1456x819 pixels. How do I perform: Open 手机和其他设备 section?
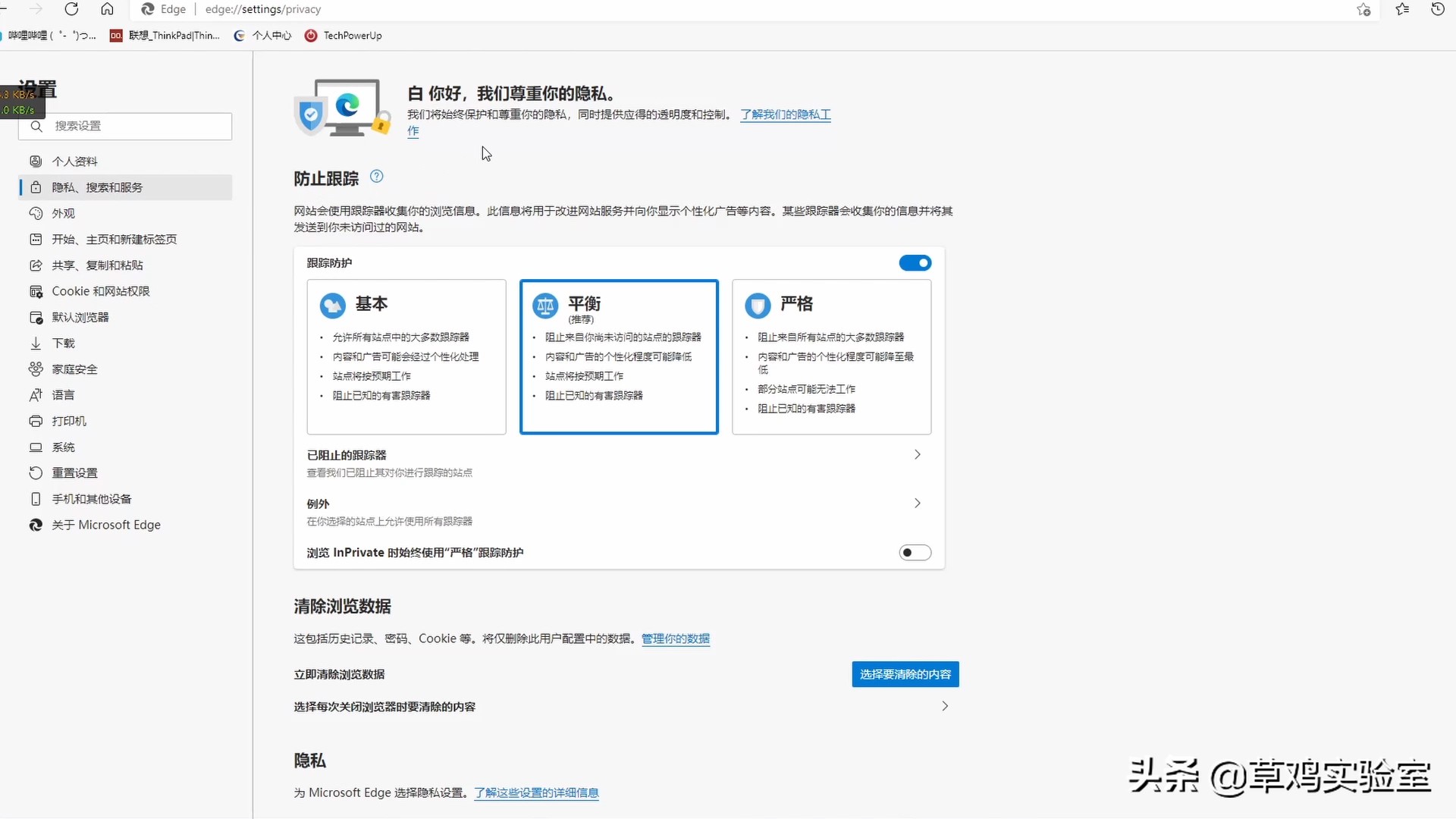pos(125,499)
